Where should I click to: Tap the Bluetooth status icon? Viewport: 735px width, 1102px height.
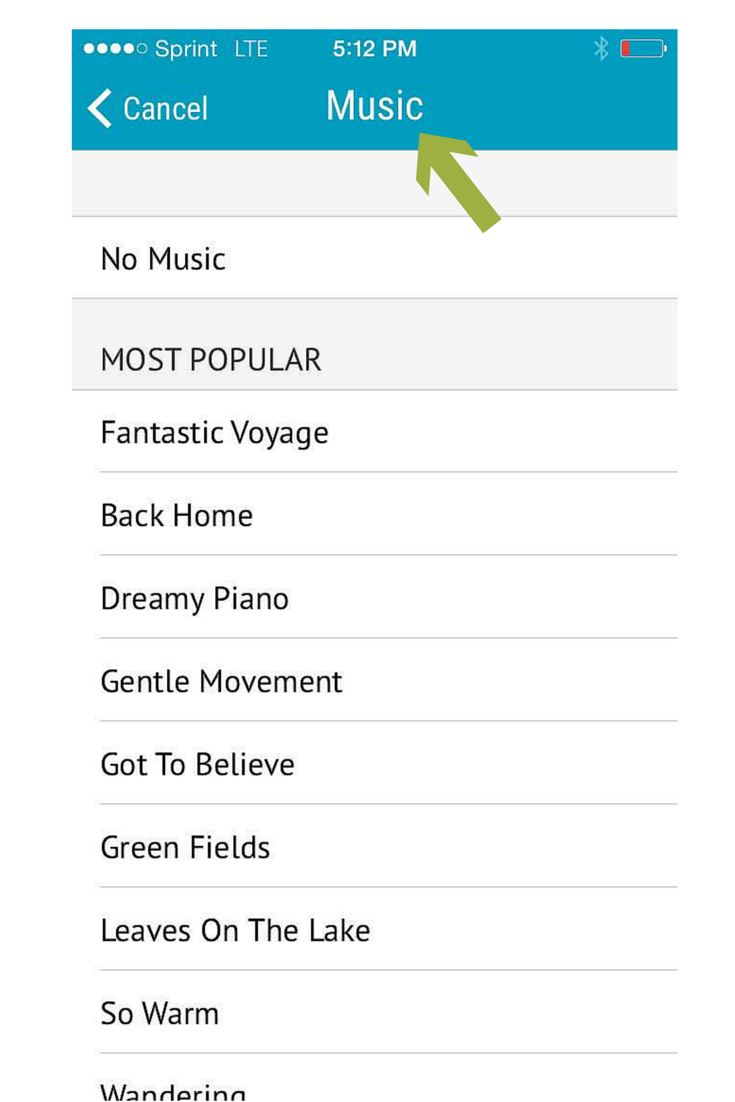(601, 48)
